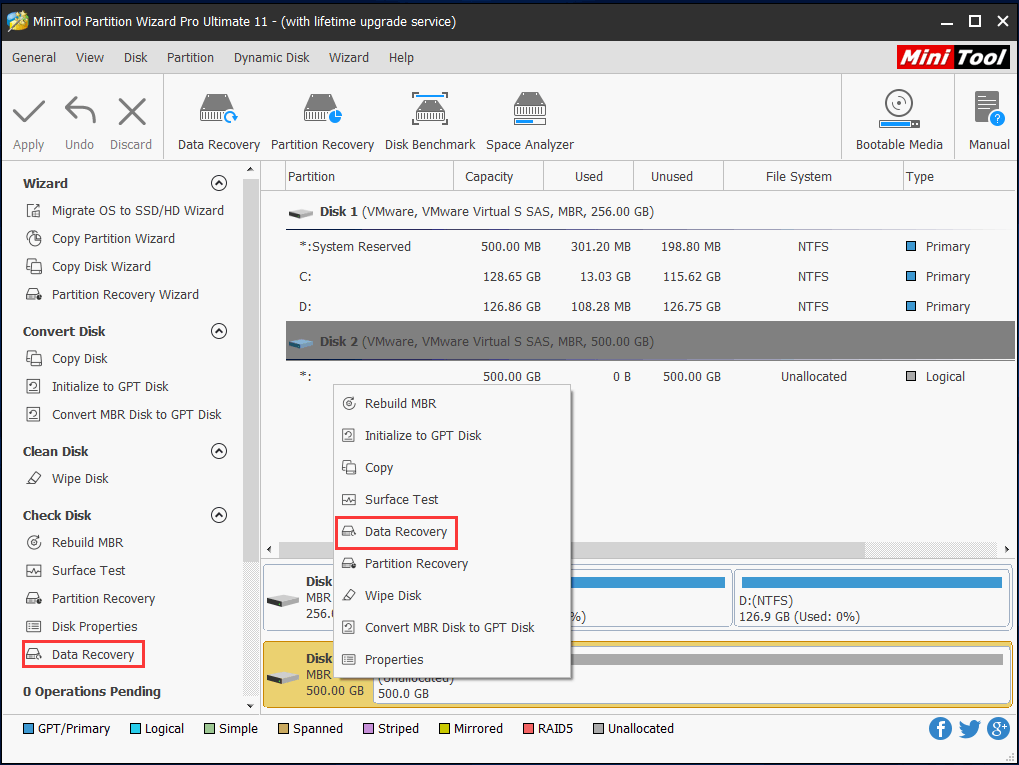Image resolution: width=1019 pixels, height=765 pixels.
Task: Click Surface Test in the sidebar
Action: click(88, 571)
